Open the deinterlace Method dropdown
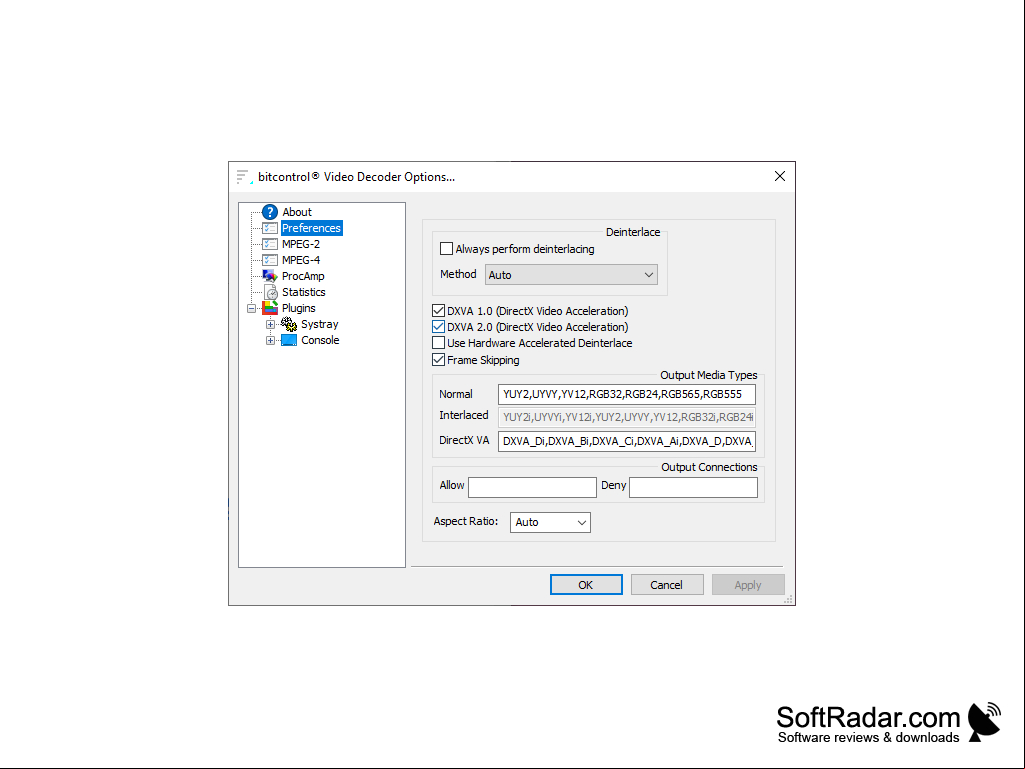This screenshot has height=769, width=1025. pos(571,275)
